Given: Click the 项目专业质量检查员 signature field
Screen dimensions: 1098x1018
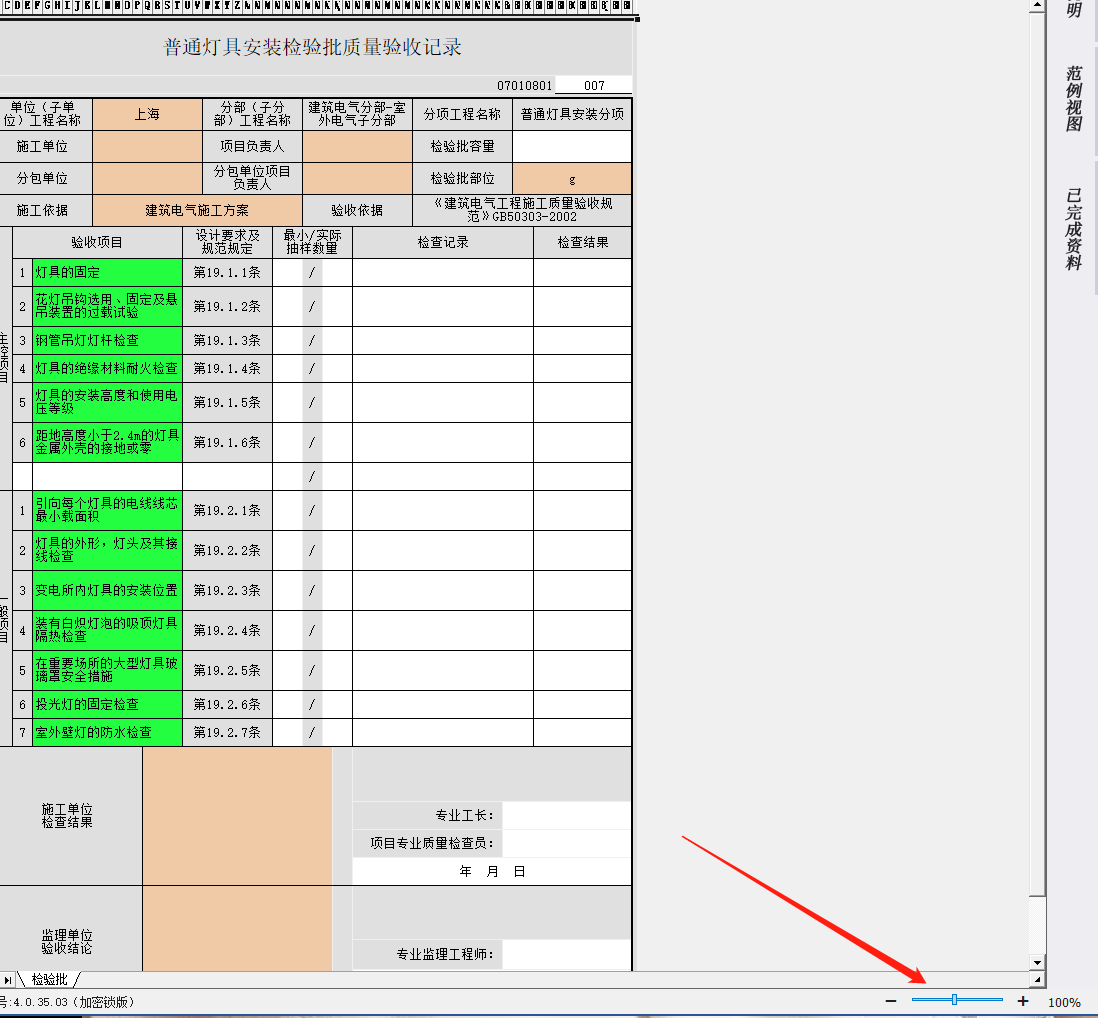Looking at the screenshot, I should click(567, 843).
